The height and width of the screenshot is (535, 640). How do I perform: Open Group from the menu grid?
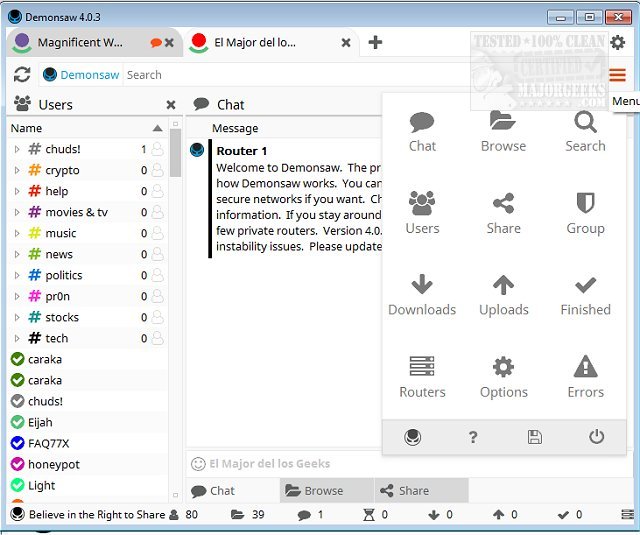(585, 213)
